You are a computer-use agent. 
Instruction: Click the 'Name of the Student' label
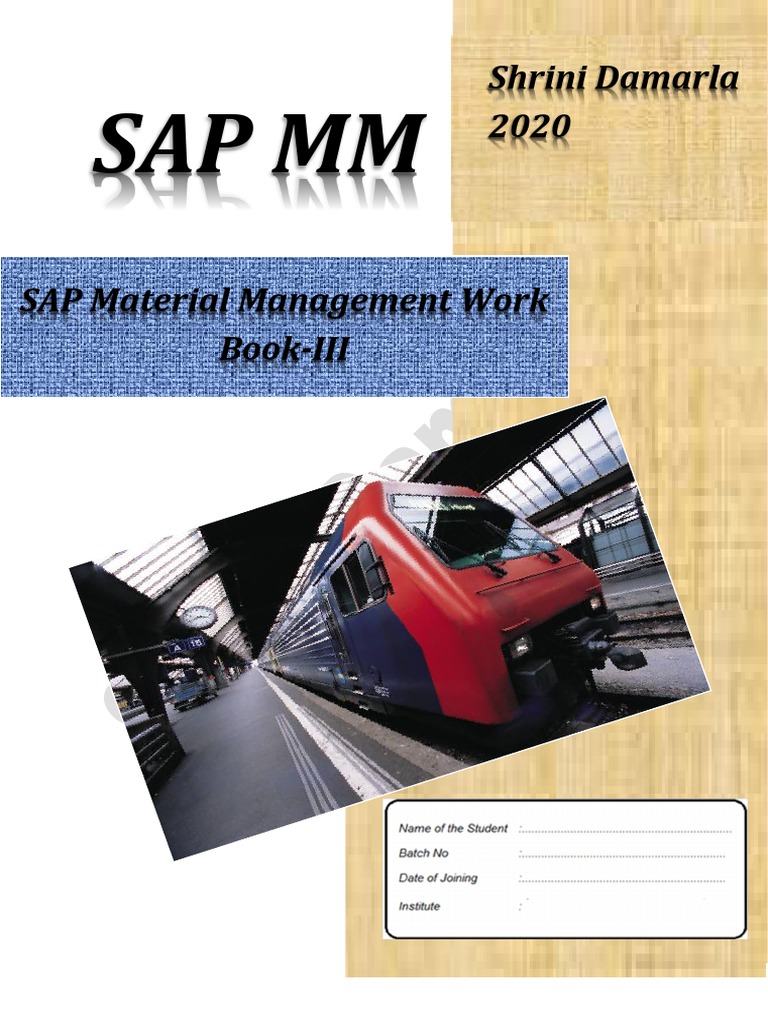tap(453, 828)
